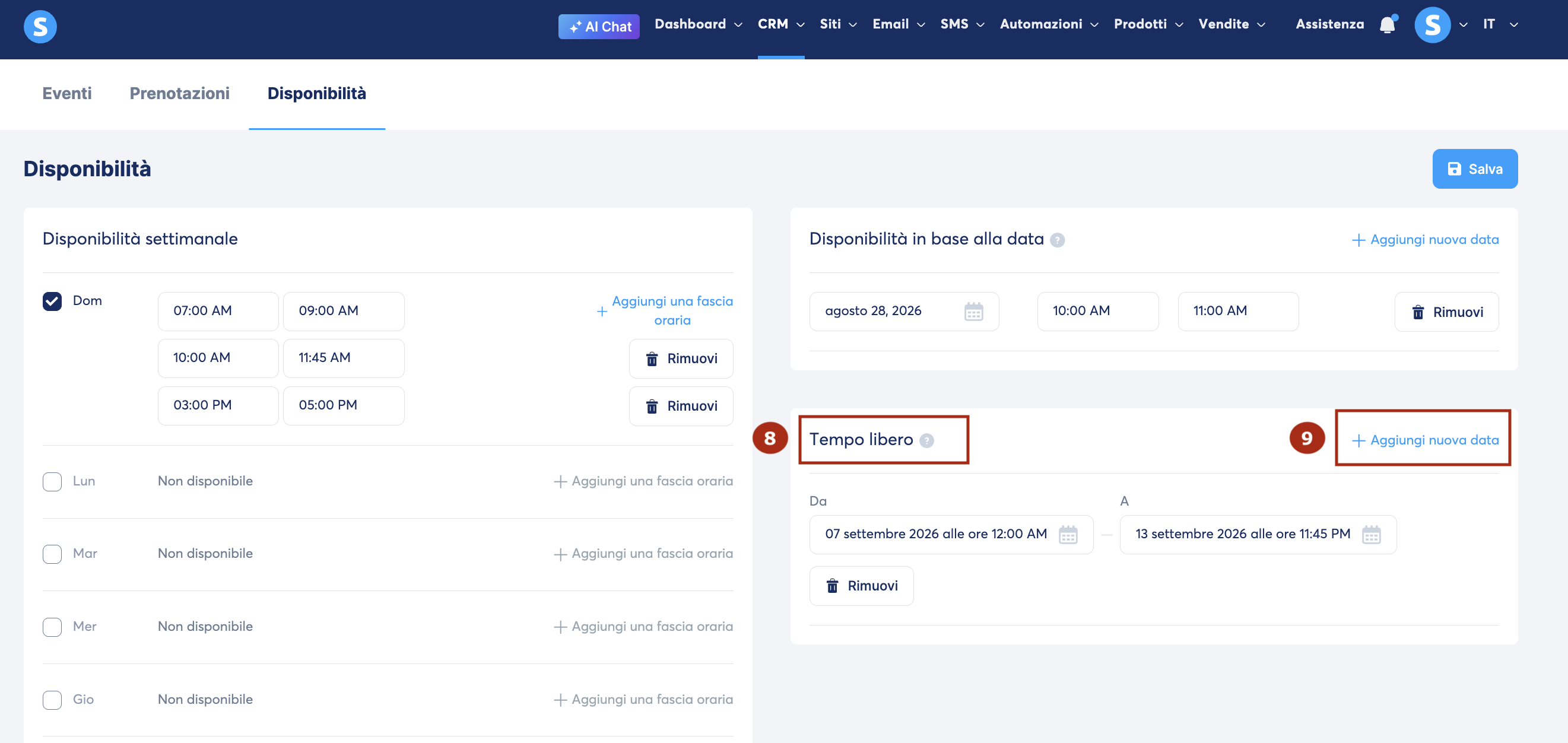
Task: Remove the 03:00 PM – 05:00 PM slot
Action: point(681,406)
